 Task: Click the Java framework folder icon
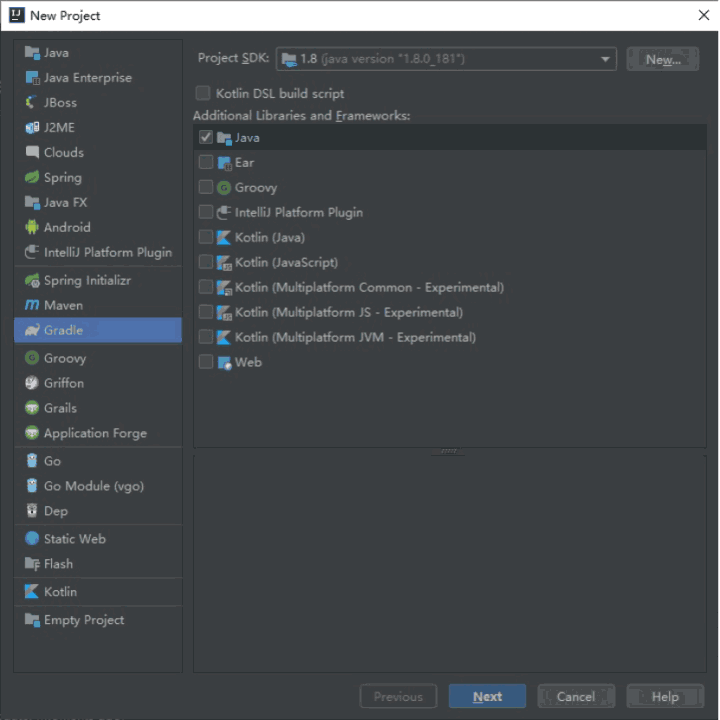(x=224, y=138)
